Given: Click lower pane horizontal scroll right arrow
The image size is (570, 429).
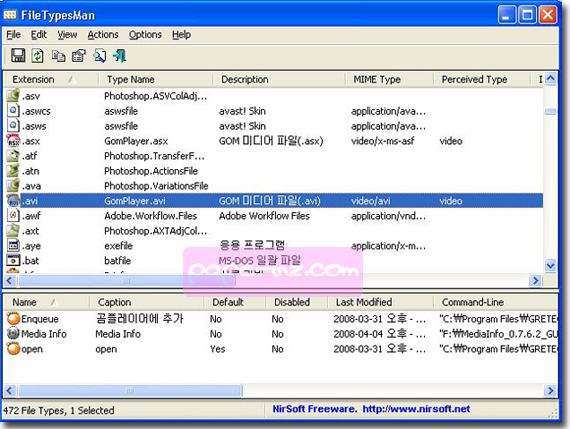Looking at the screenshot, I should 550,390.
